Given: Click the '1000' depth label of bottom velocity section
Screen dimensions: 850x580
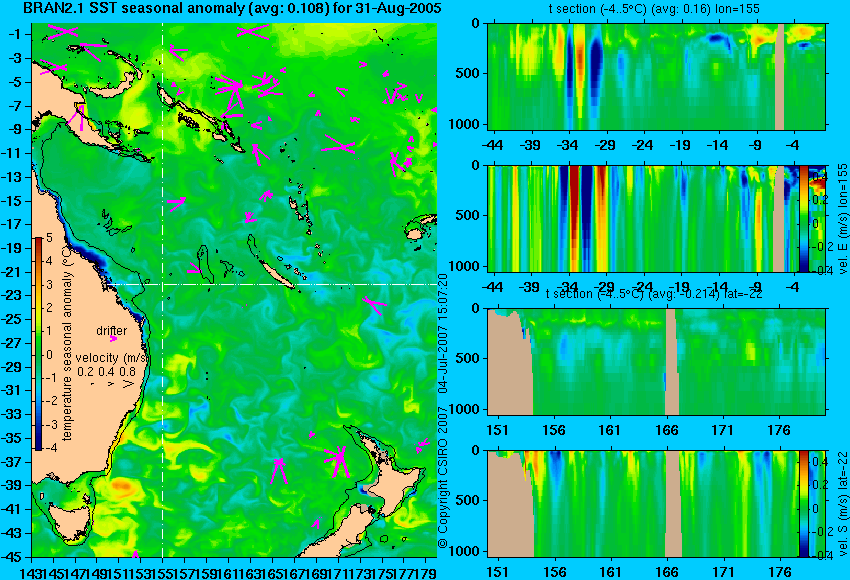Looking at the screenshot, I should click(x=464, y=551).
